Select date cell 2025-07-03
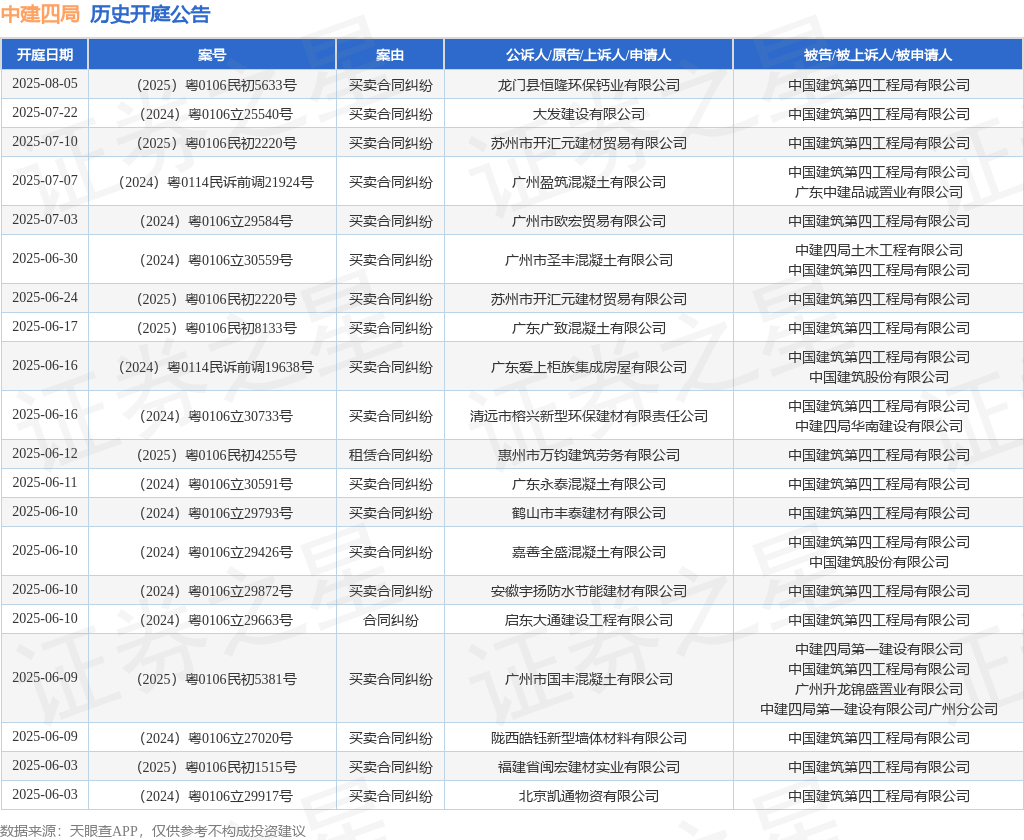This screenshot has width=1024, height=840. pos(44,220)
